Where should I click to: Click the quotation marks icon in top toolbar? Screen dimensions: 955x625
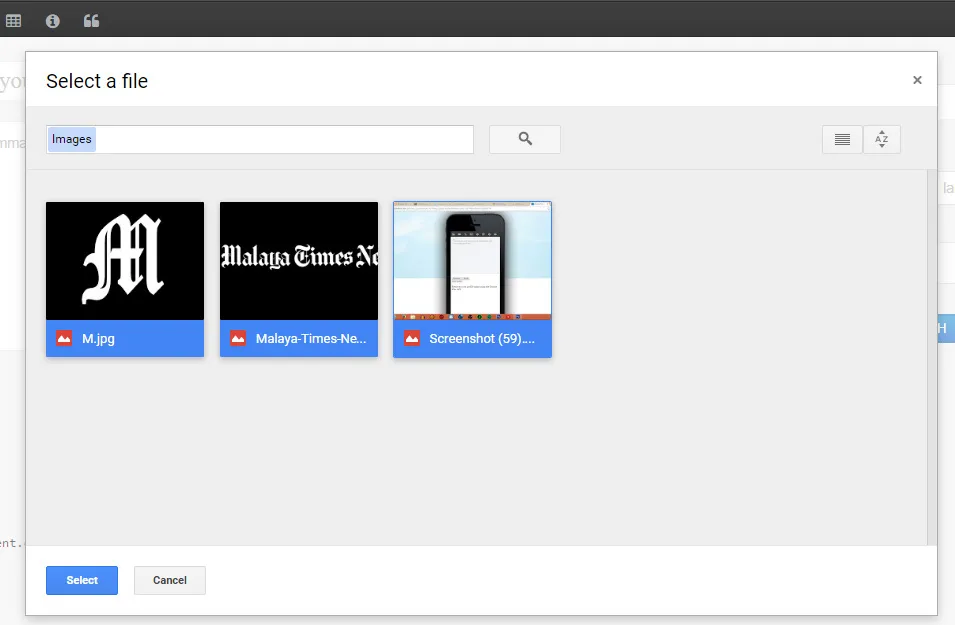click(x=91, y=21)
